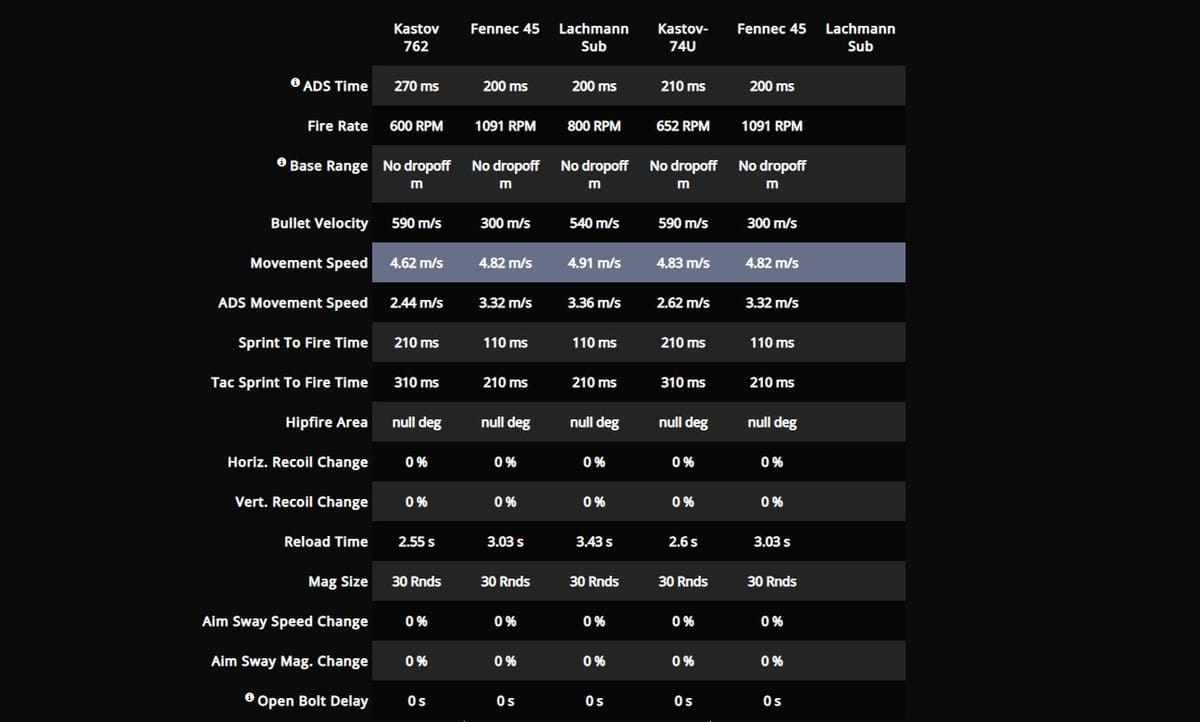Click the Open Bolt Delay info icon

[x=250, y=699]
